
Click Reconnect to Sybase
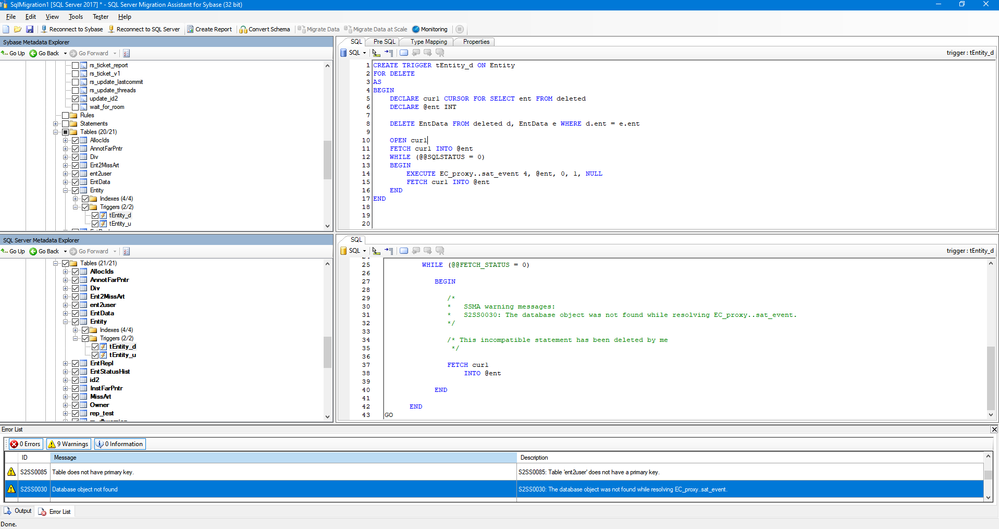(72, 29)
